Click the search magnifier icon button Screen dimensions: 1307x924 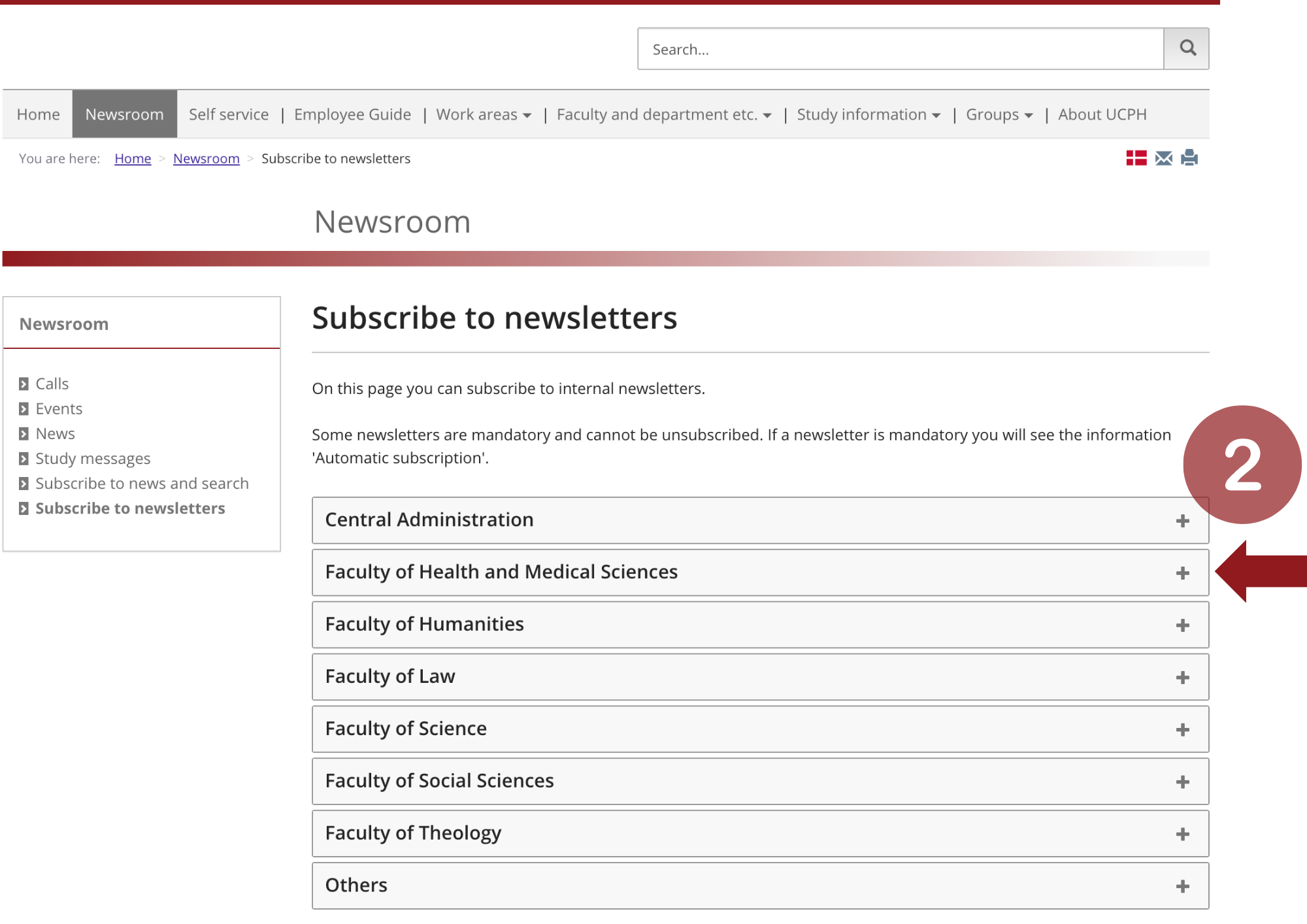click(x=1187, y=48)
